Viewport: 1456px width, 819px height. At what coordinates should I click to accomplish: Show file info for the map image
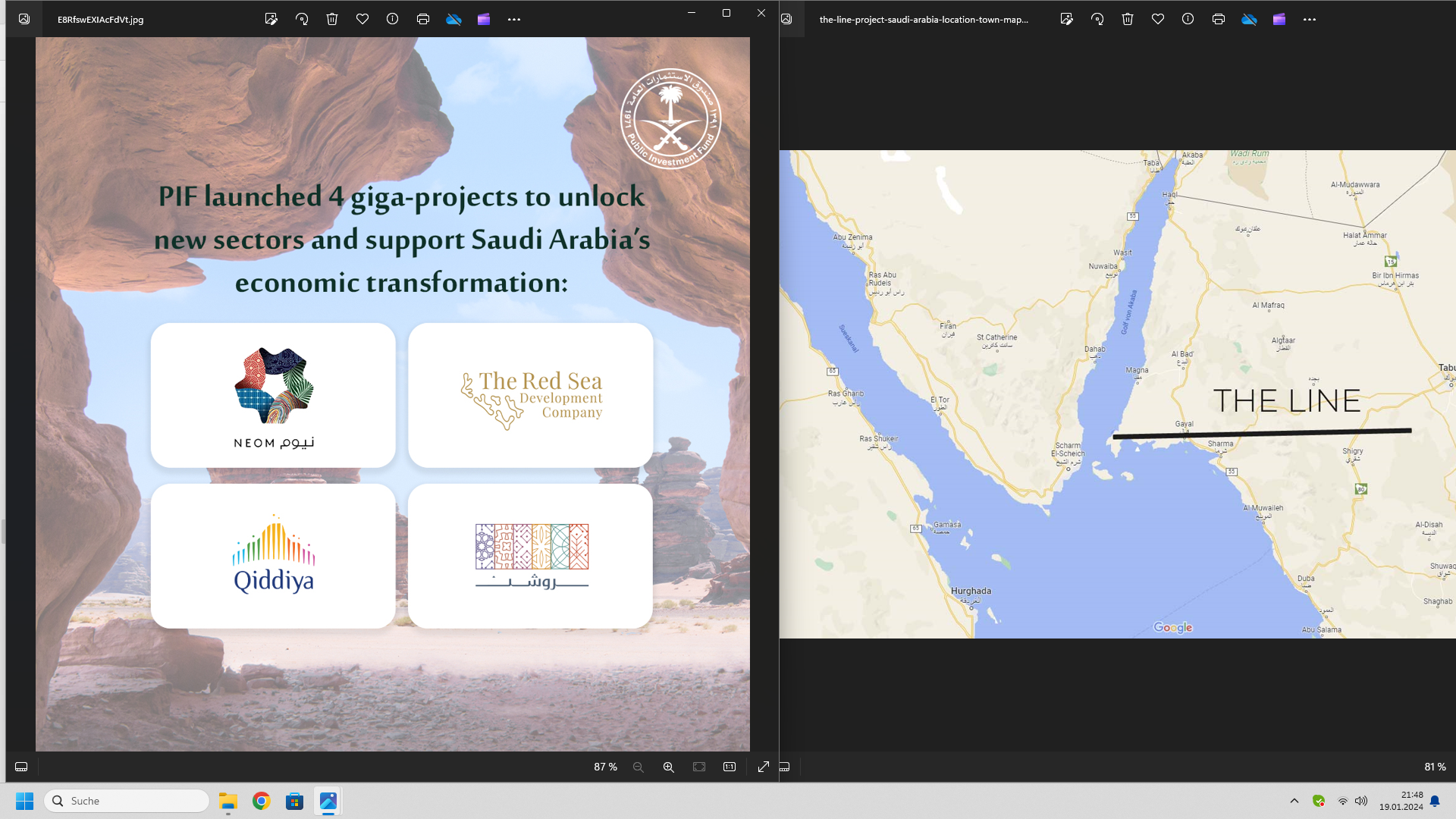click(x=1188, y=19)
